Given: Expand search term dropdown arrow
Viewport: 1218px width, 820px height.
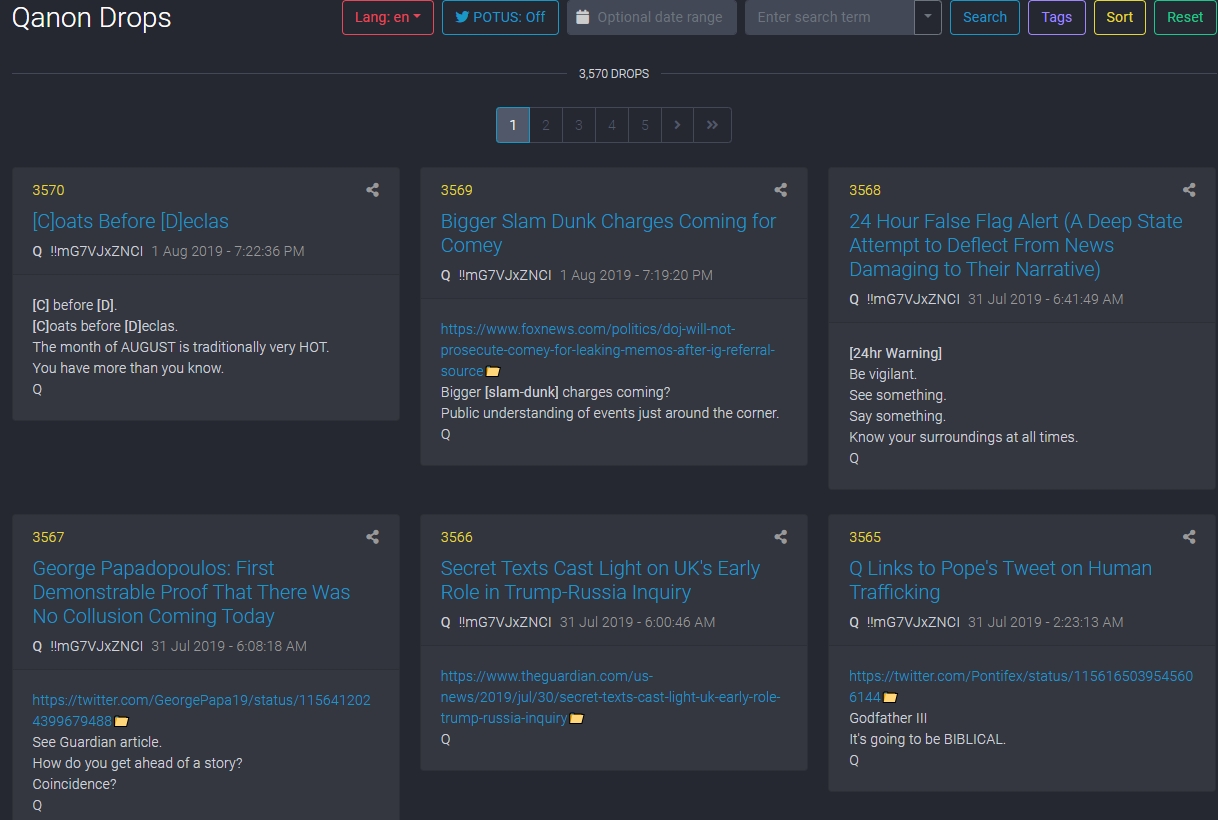Looking at the screenshot, I should tap(928, 17).
